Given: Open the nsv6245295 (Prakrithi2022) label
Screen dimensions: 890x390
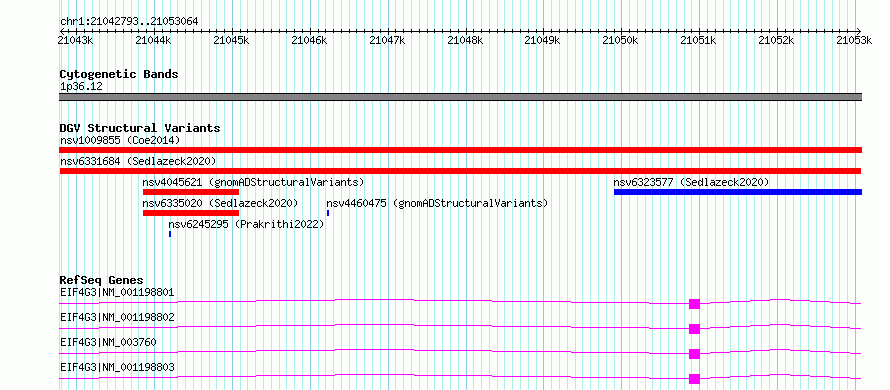Looking at the screenshot, I should coord(246,224).
